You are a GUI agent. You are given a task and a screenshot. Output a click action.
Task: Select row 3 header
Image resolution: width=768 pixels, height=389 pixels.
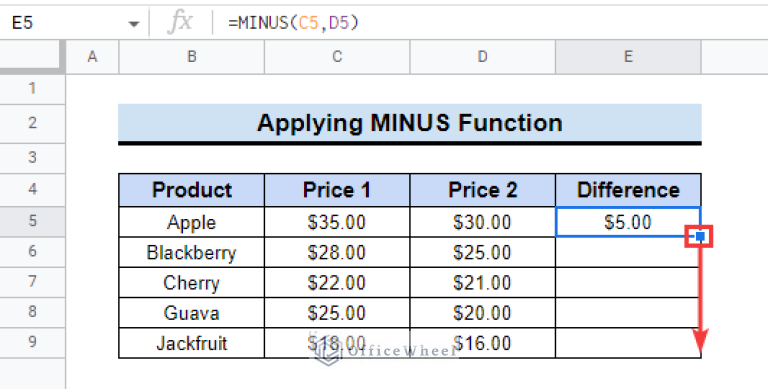coord(32,158)
